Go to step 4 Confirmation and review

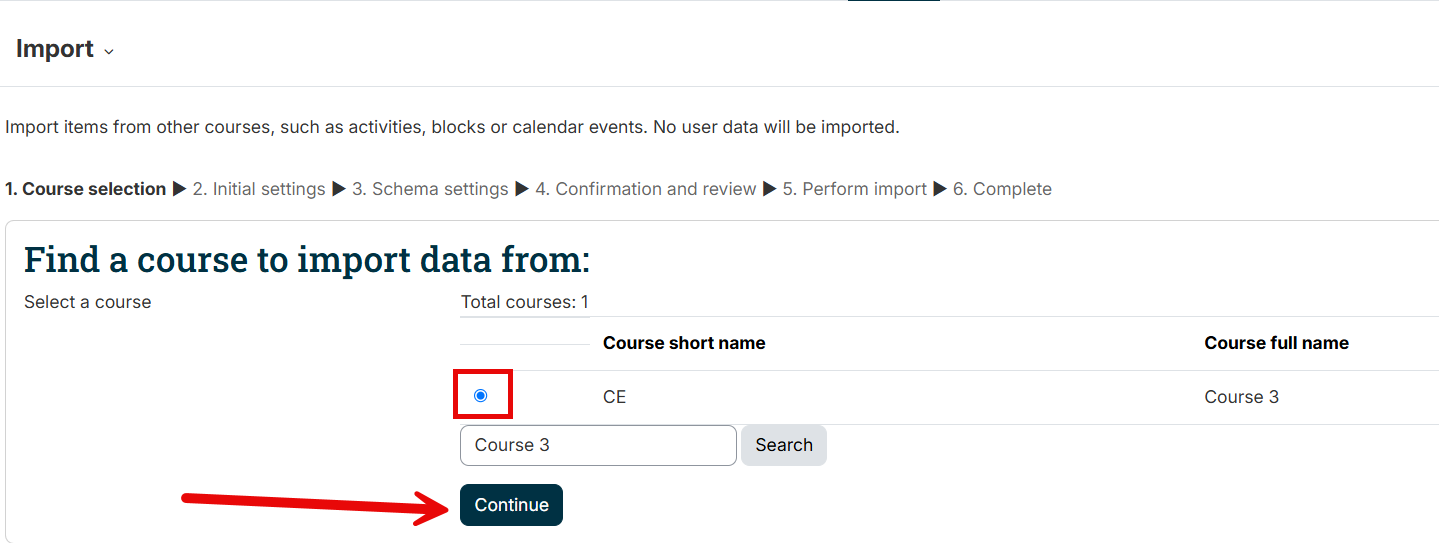click(x=645, y=189)
